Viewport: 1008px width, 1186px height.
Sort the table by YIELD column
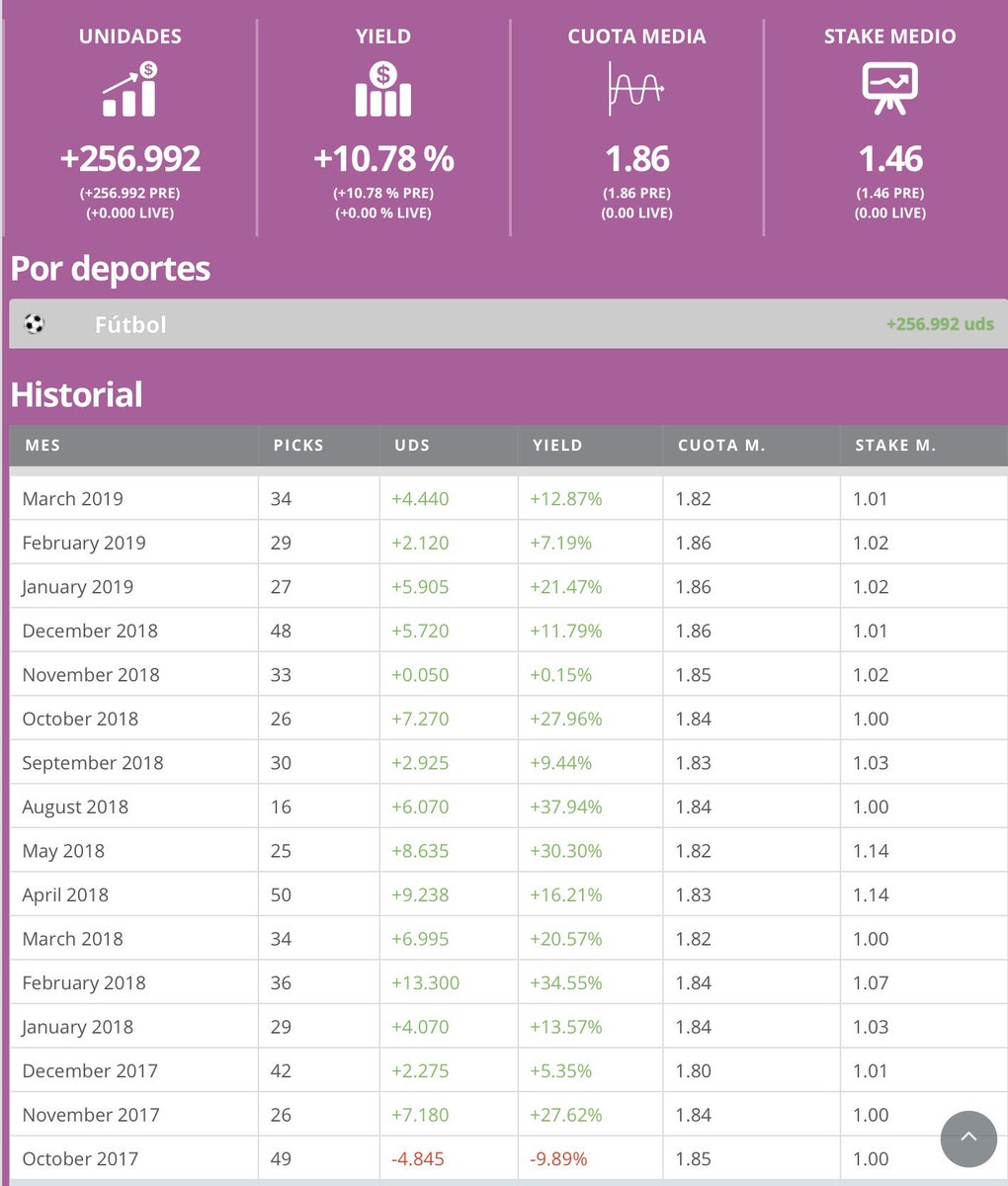tap(557, 445)
